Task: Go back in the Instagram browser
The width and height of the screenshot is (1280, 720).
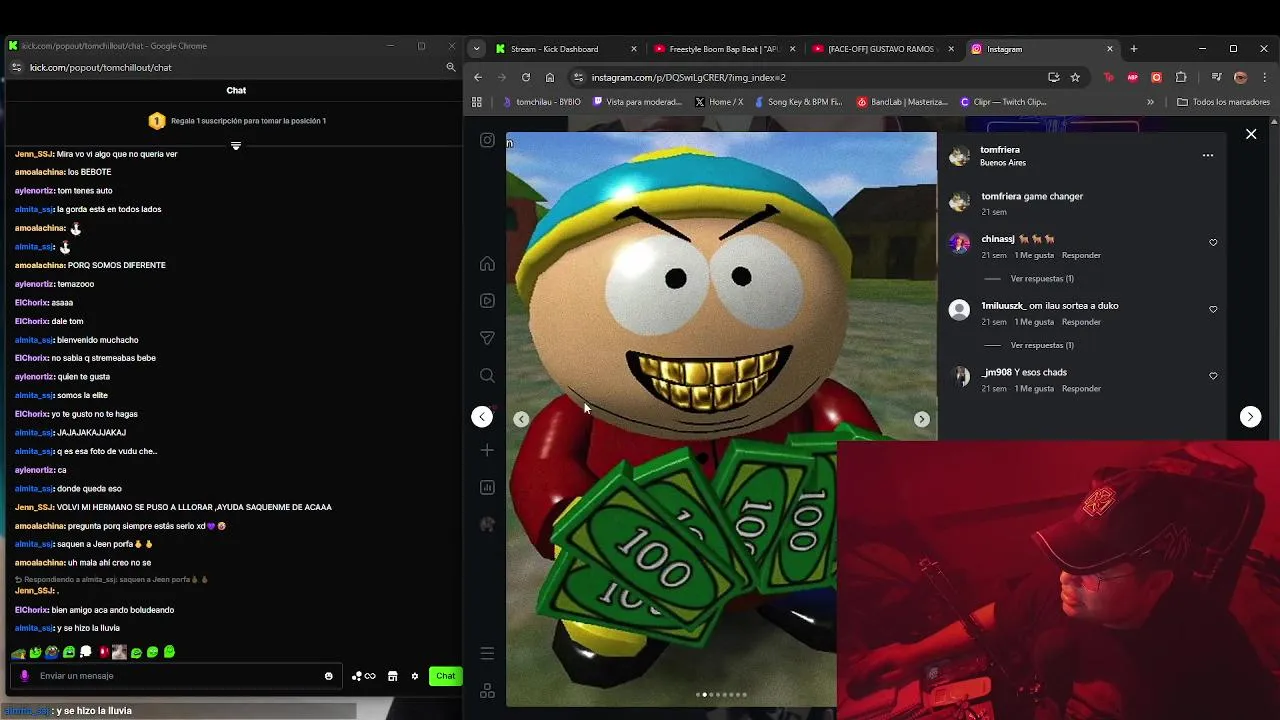Action: [x=478, y=77]
